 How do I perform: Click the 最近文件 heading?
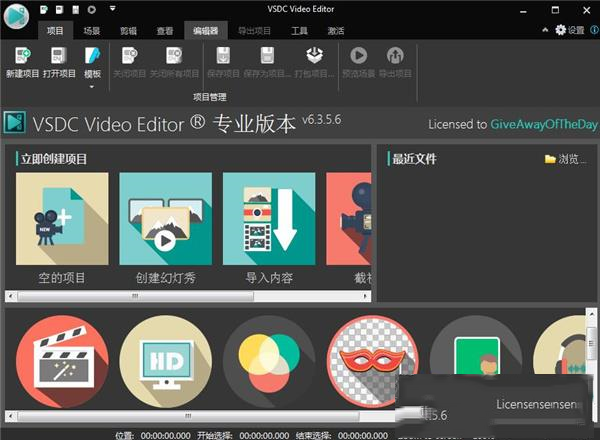(414, 159)
